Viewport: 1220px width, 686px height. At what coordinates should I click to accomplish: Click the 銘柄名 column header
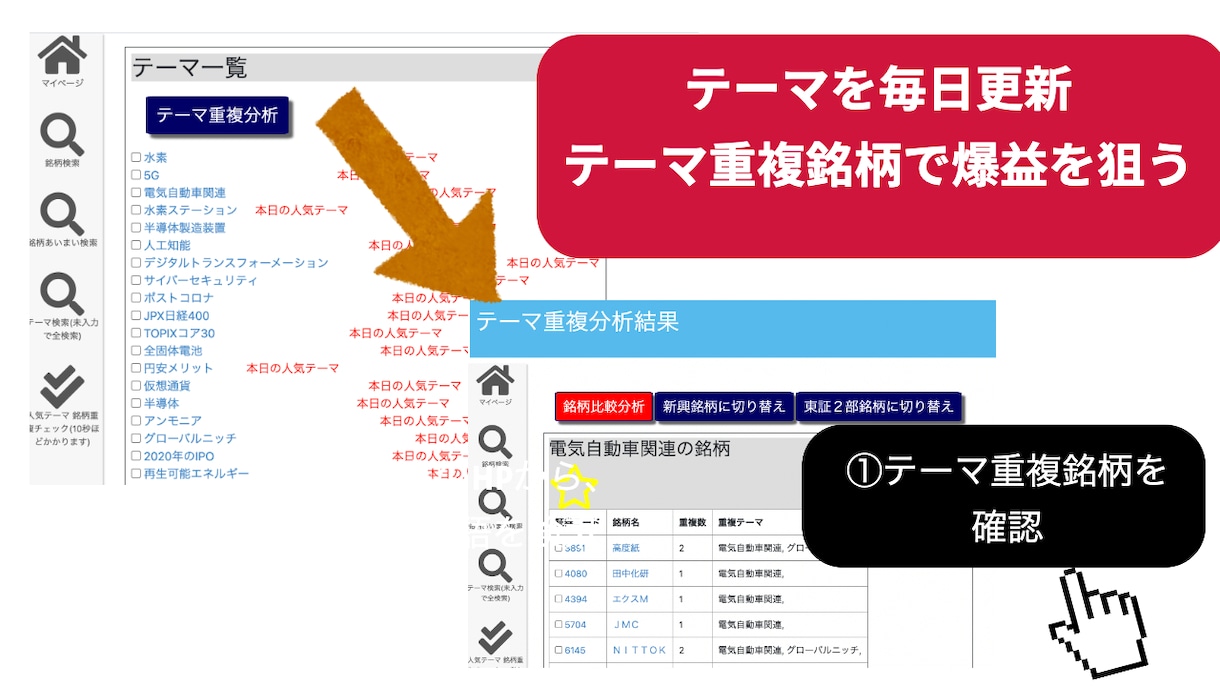pos(627,523)
